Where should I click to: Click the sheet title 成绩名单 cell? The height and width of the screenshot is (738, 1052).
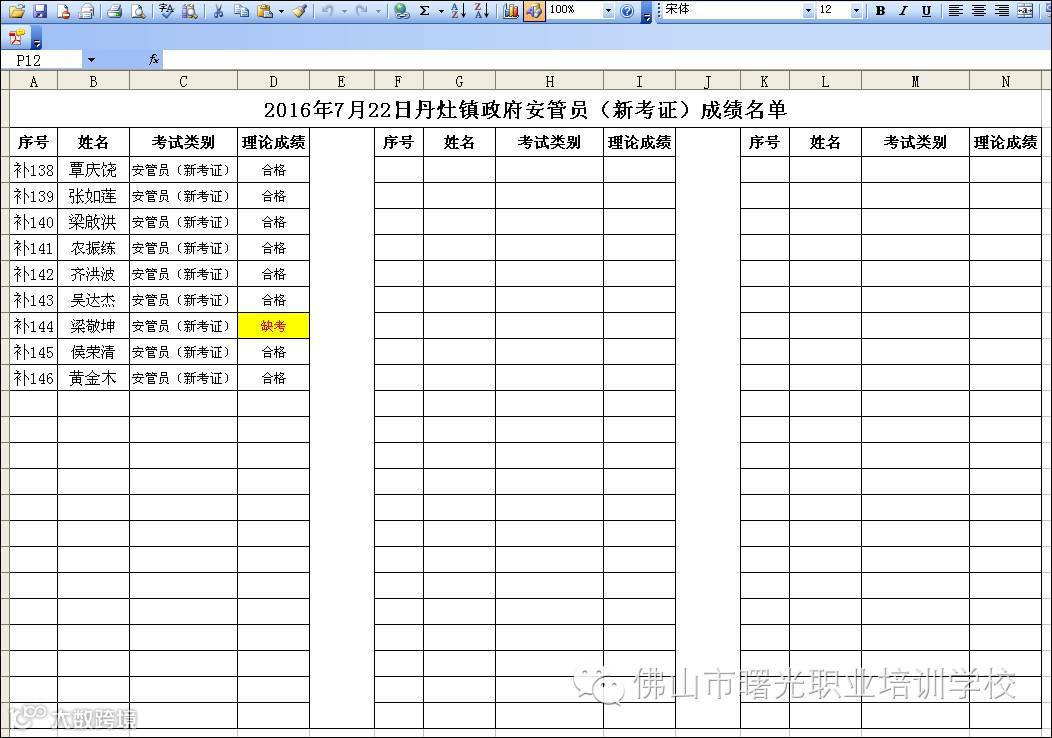pos(525,109)
